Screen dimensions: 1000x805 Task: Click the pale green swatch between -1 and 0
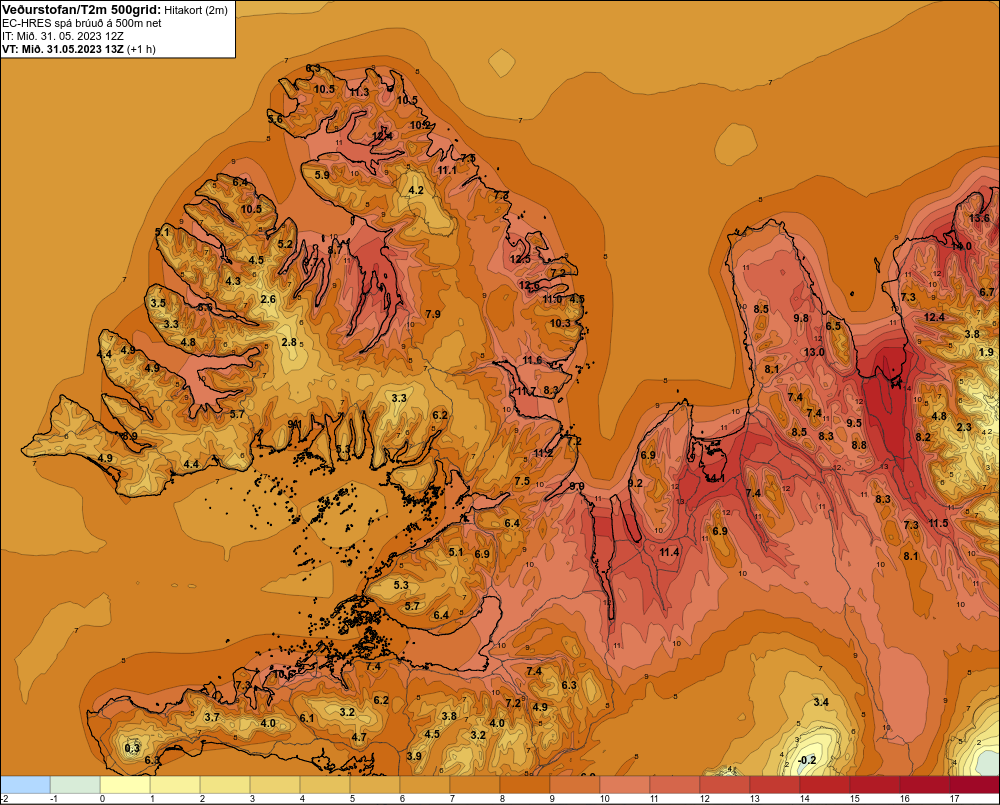coord(75,785)
